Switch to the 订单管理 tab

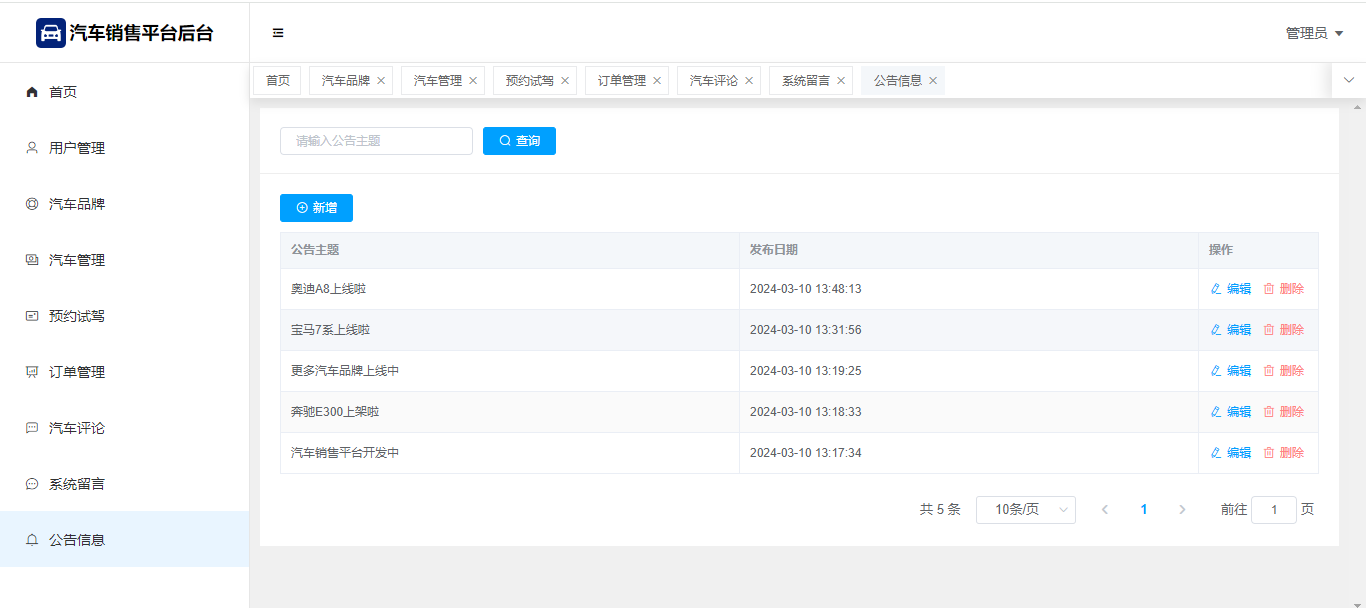[621, 81]
